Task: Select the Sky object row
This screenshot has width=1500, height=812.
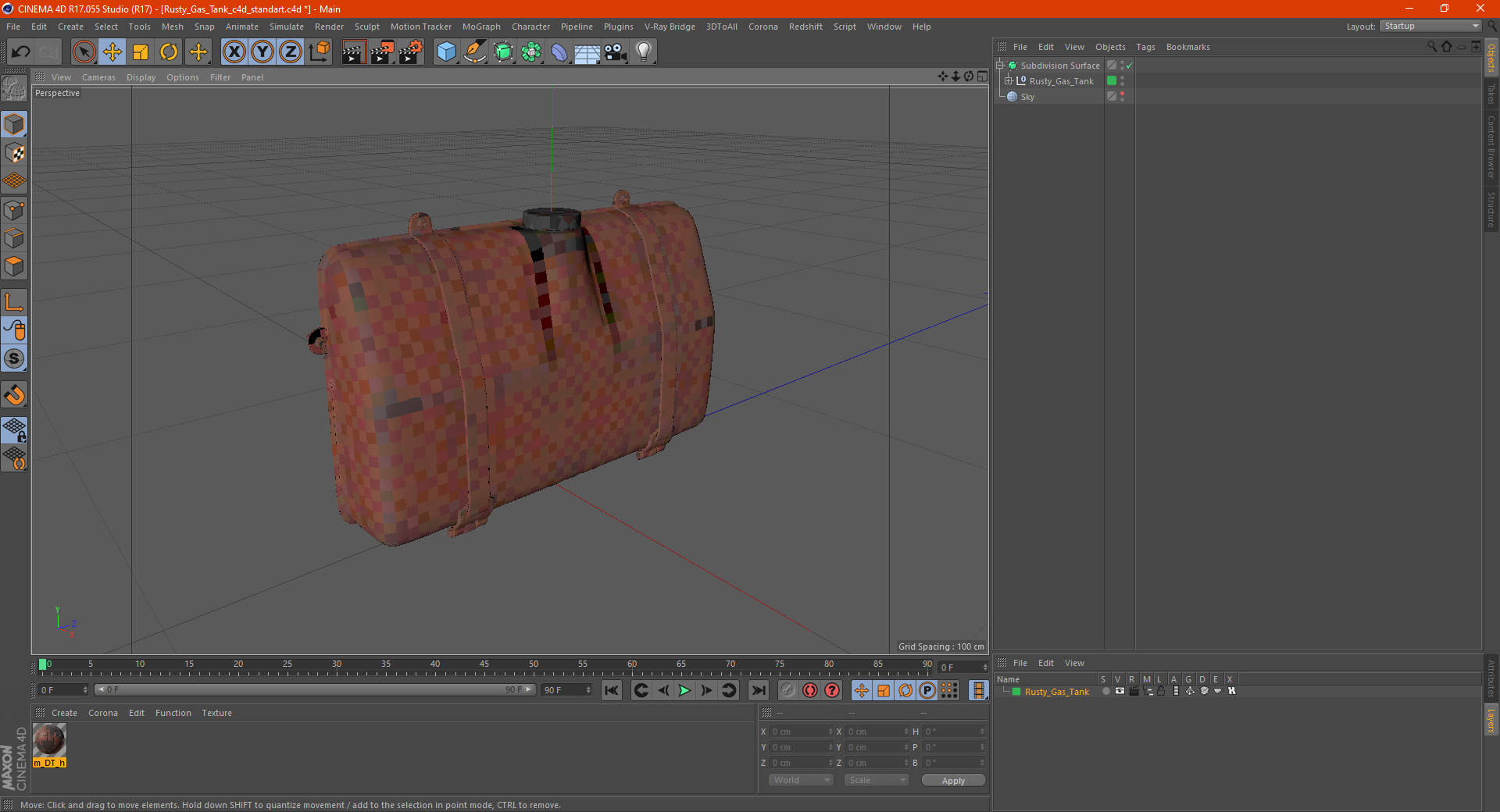Action: point(1049,97)
